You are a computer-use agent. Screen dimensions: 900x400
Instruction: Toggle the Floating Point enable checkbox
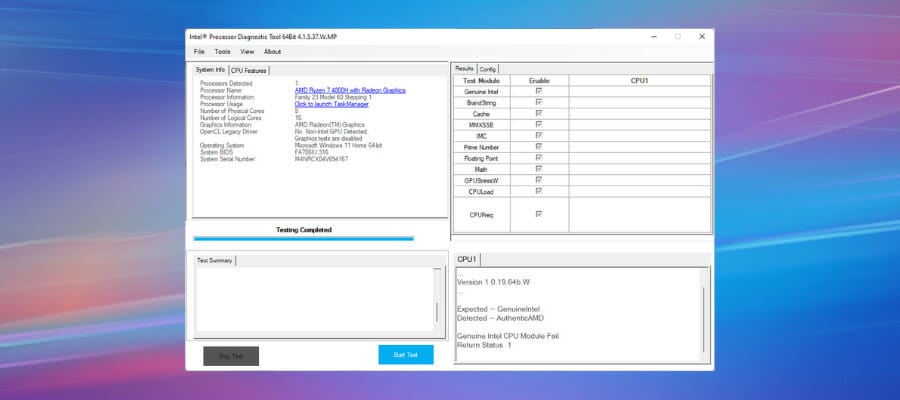pyautogui.click(x=539, y=158)
